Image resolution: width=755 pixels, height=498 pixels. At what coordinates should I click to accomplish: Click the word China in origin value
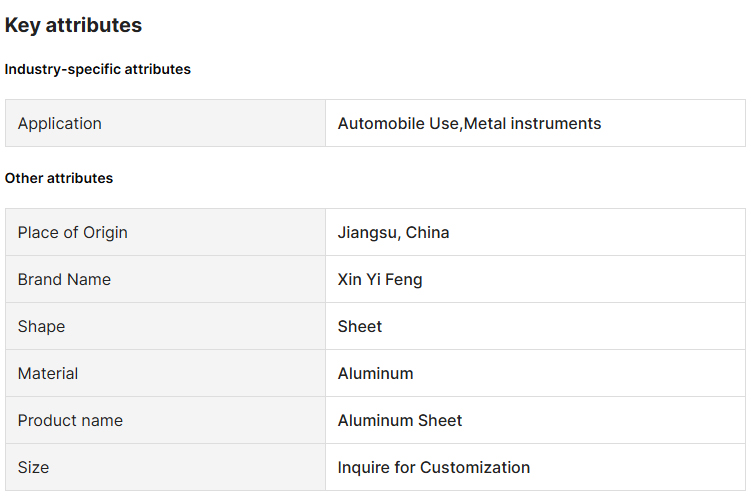coord(428,233)
